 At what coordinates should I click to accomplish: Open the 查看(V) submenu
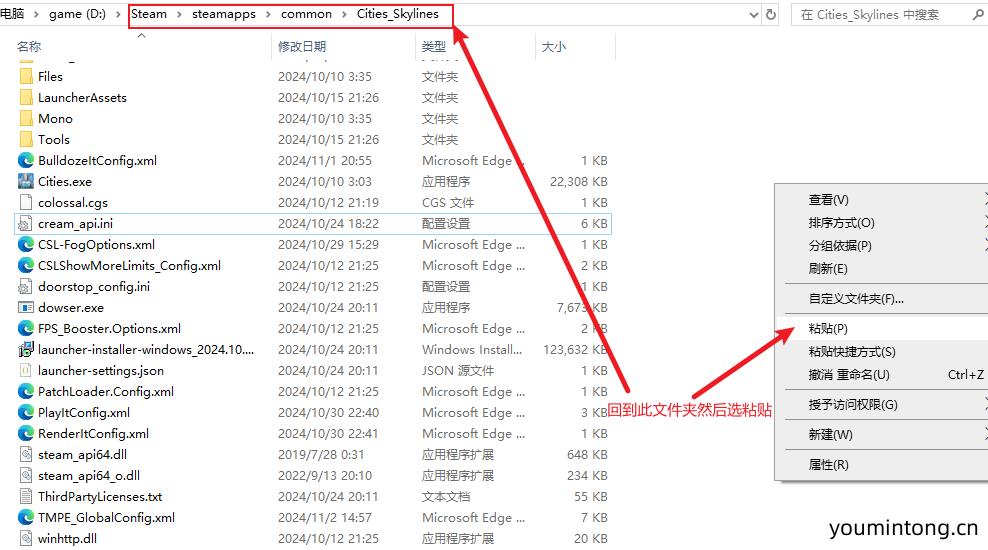coord(882,200)
